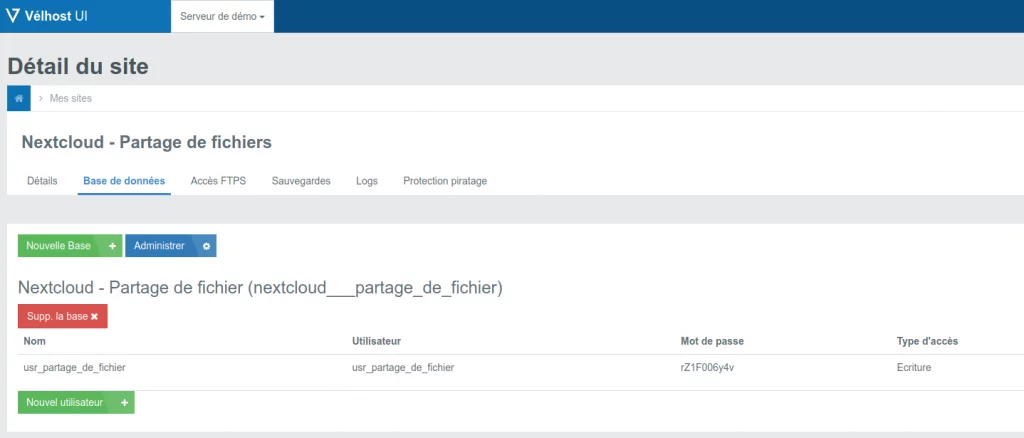Click the database title nextcloud___partage_de_fichier
The width and height of the screenshot is (1024, 438).
click(x=260, y=288)
